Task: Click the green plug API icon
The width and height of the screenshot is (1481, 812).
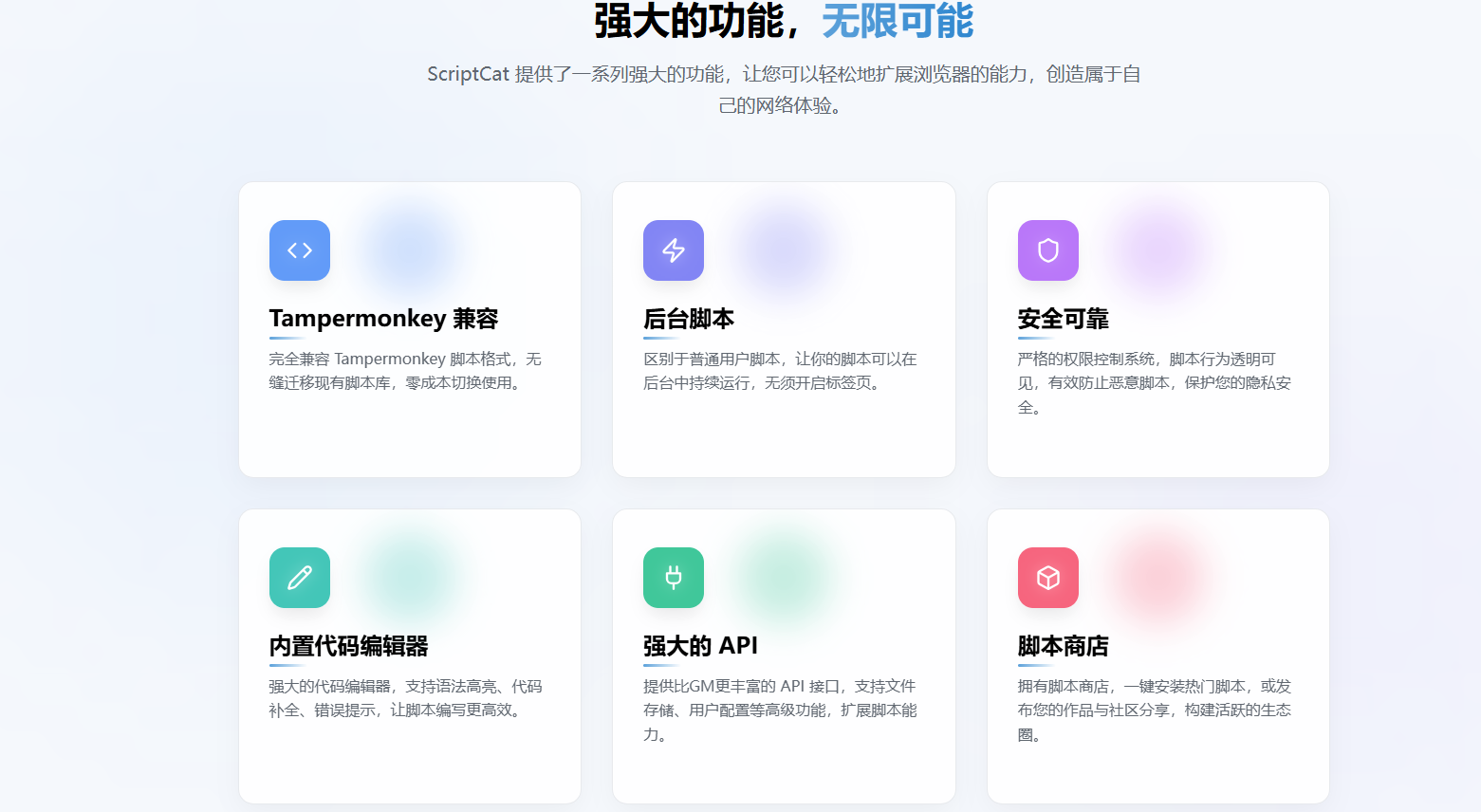Action: 674,578
